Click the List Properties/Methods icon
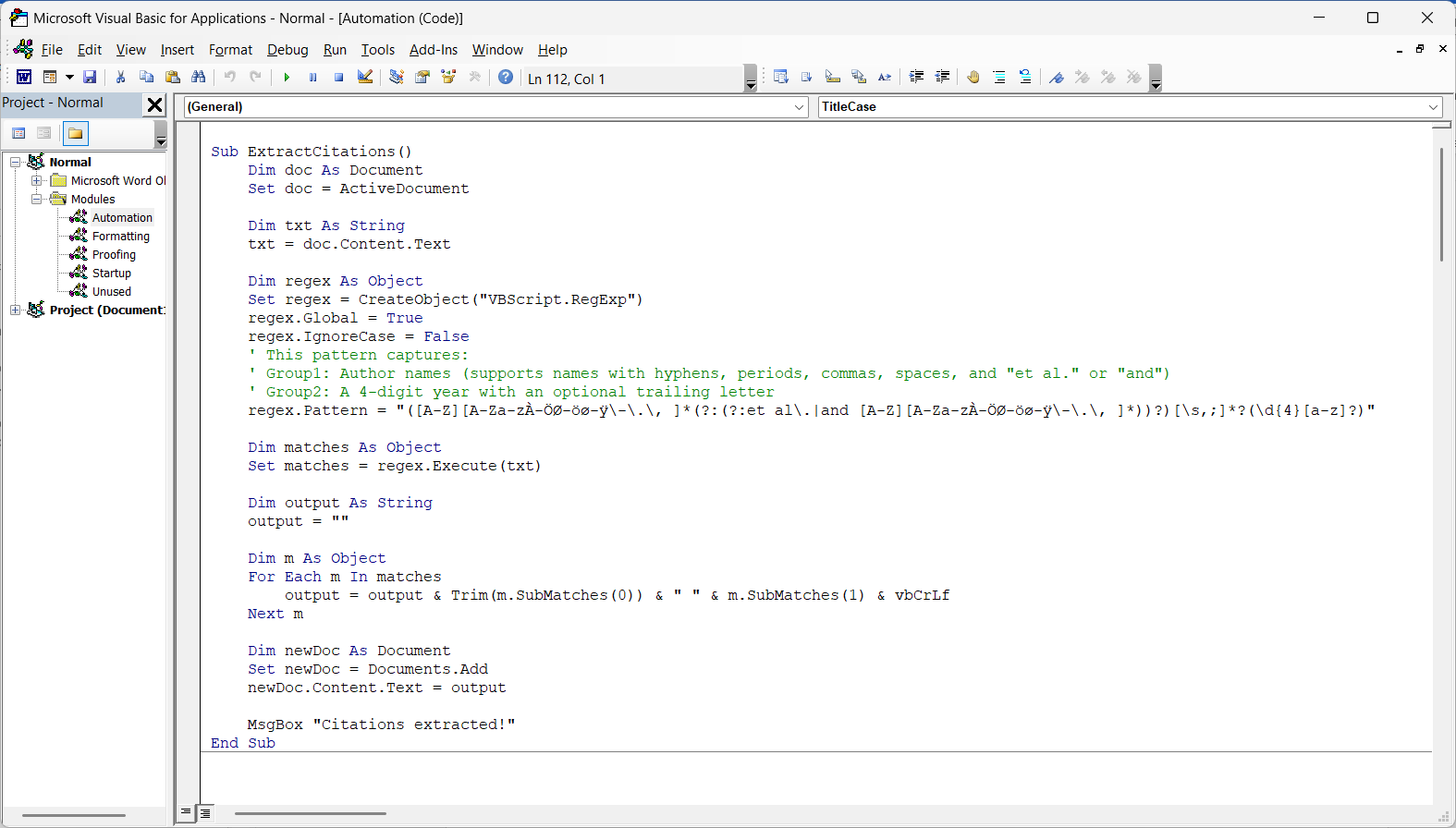This screenshot has height=828, width=1456. pyautogui.click(x=781, y=78)
